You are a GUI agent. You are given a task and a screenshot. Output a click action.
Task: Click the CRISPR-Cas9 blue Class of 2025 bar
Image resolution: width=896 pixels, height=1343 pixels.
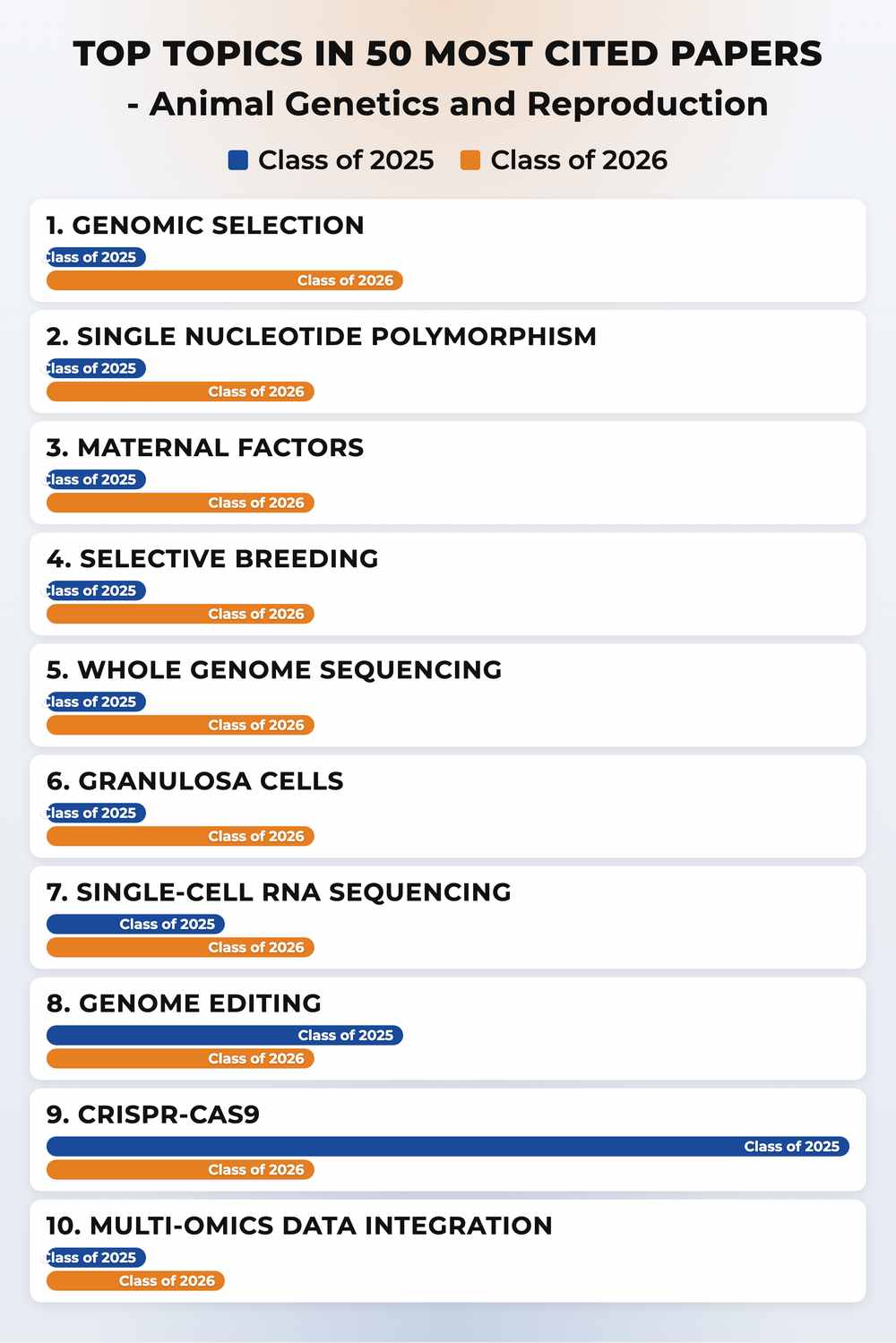tap(448, 1146)
